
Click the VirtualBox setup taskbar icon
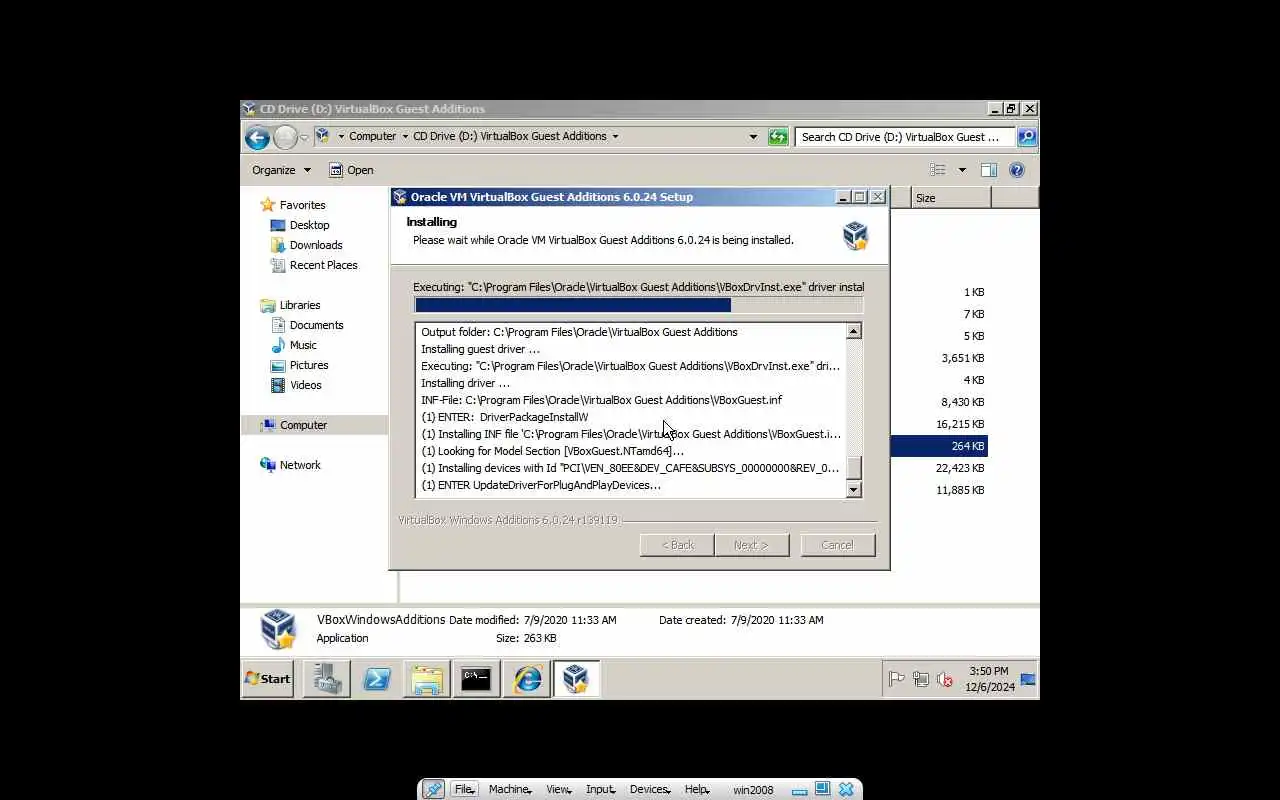coord(576,679)
